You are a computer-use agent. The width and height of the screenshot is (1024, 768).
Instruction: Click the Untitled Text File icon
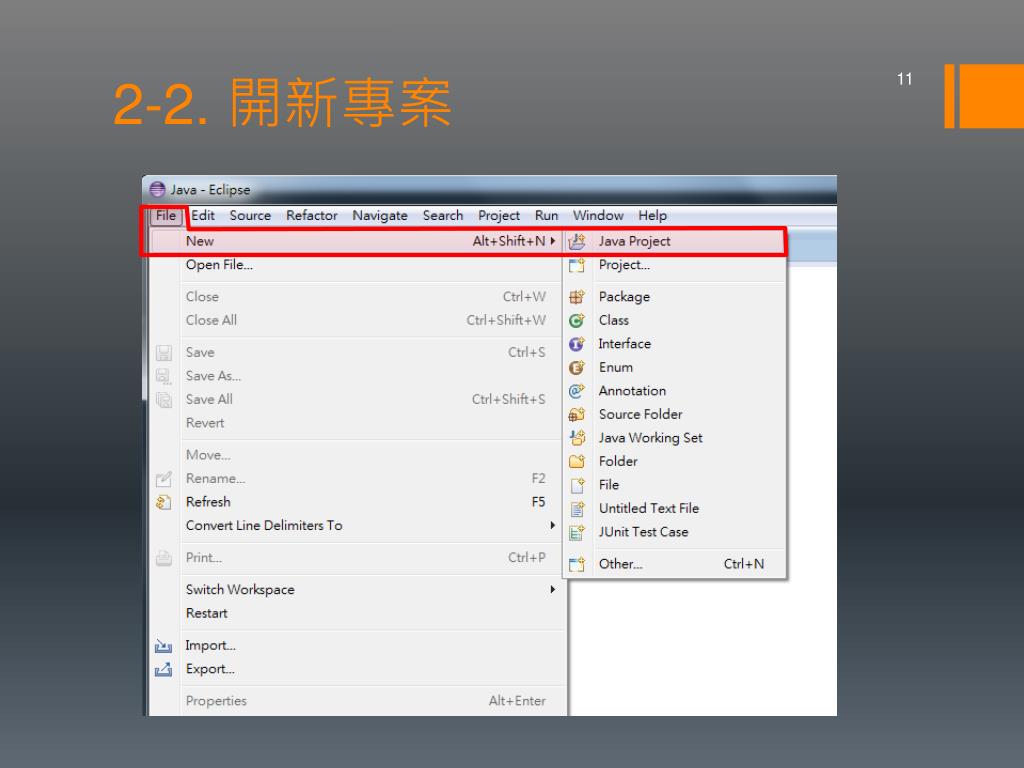[x=577, y=509]
